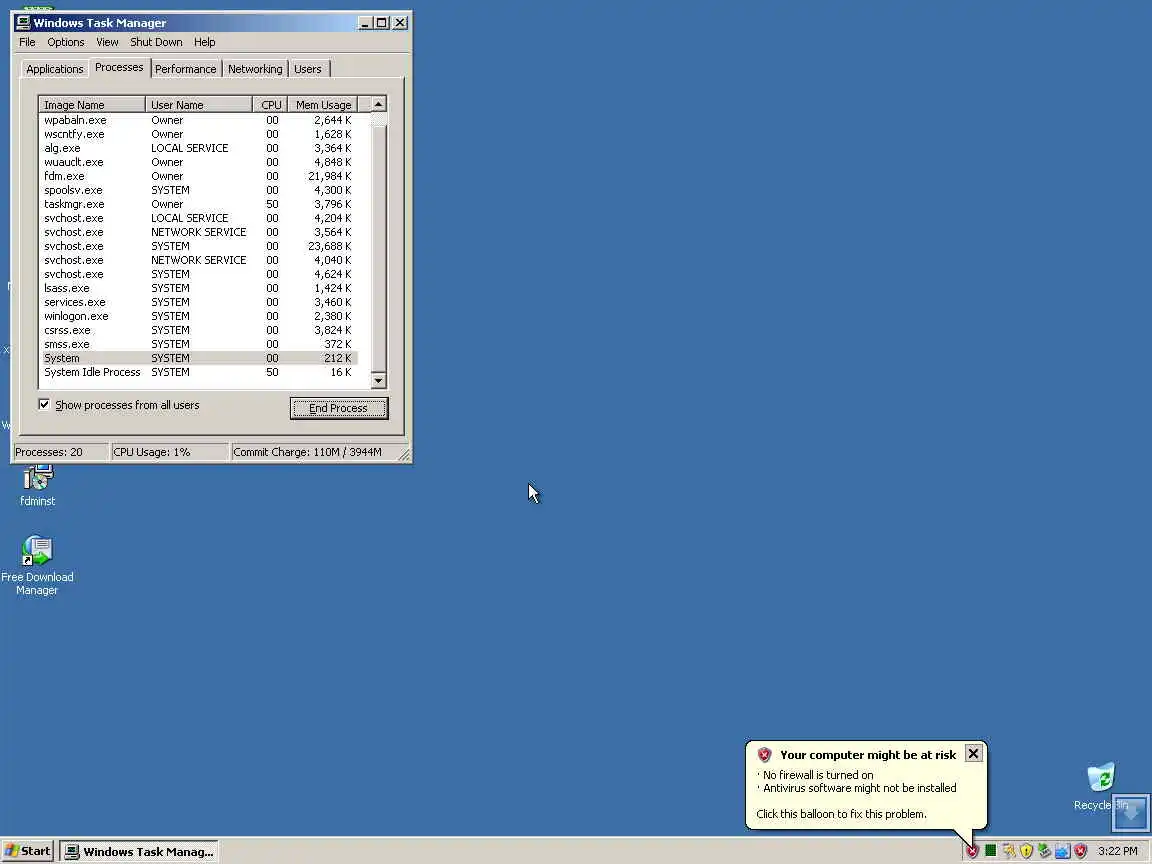This screenshot has width=1152, height=864.
Task: Click the Commit Charge status bar entry
Action: tap(314, 452)
